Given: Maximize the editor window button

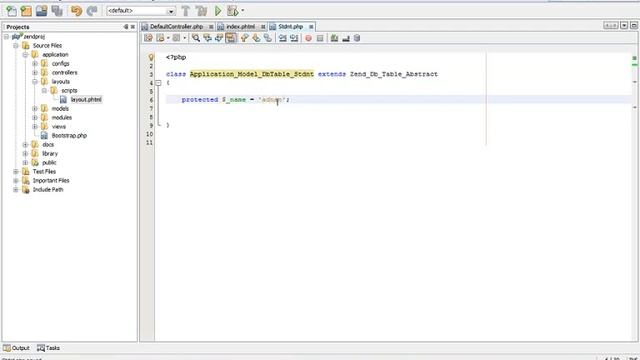Looking at the screenshot, I should pyautogui.click(x=634, y=25).
